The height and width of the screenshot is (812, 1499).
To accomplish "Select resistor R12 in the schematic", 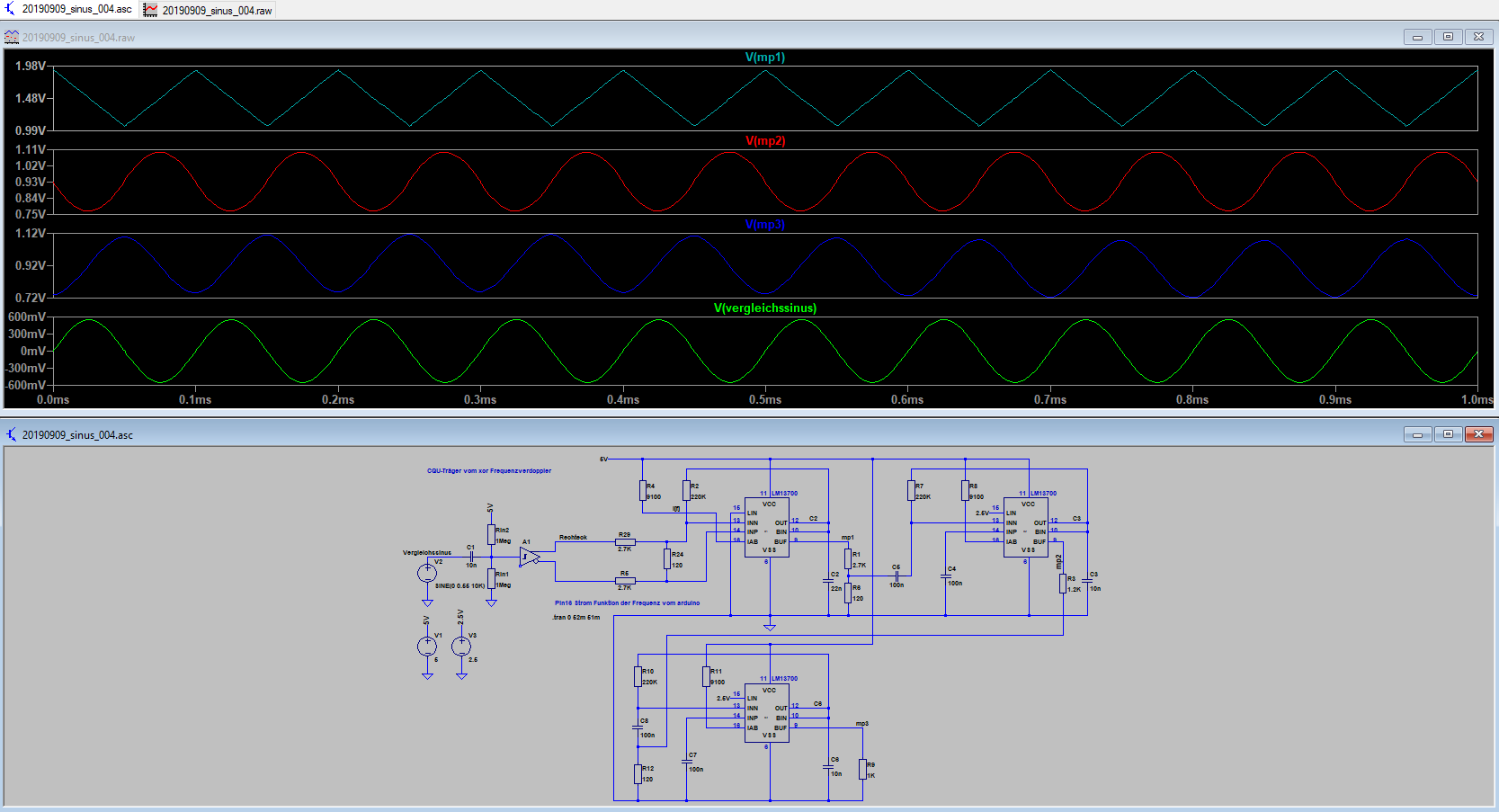I will pos(638,773).
